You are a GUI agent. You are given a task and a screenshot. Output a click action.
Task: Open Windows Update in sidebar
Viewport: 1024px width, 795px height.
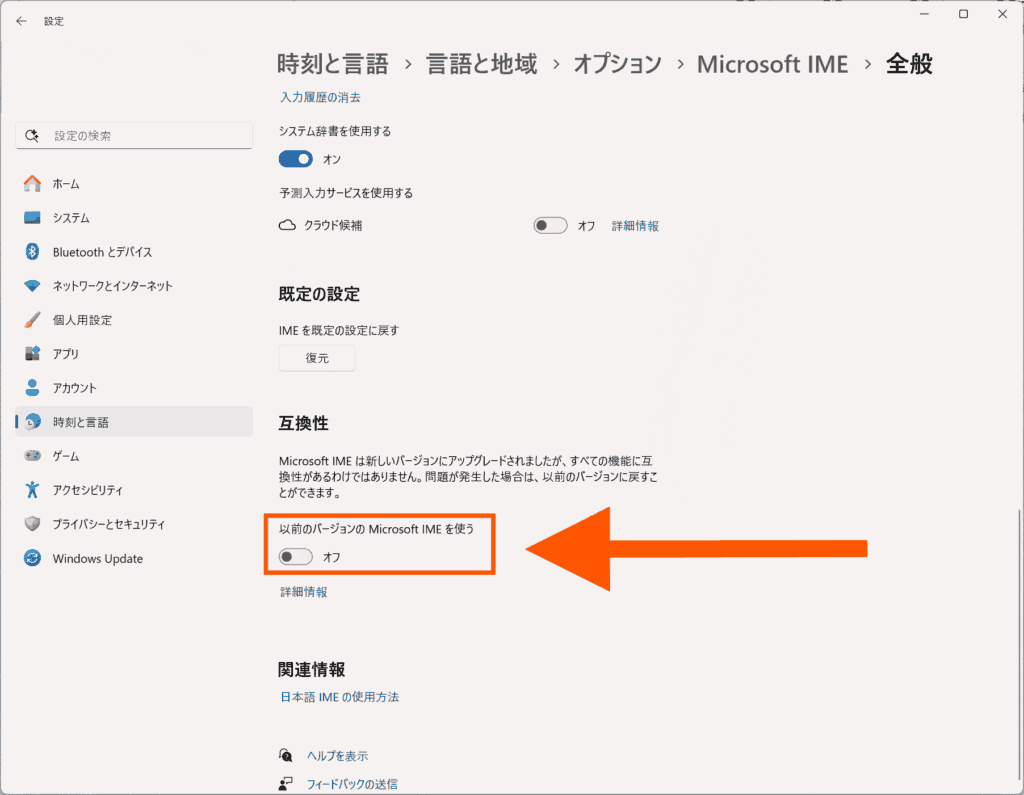point(134,558)
